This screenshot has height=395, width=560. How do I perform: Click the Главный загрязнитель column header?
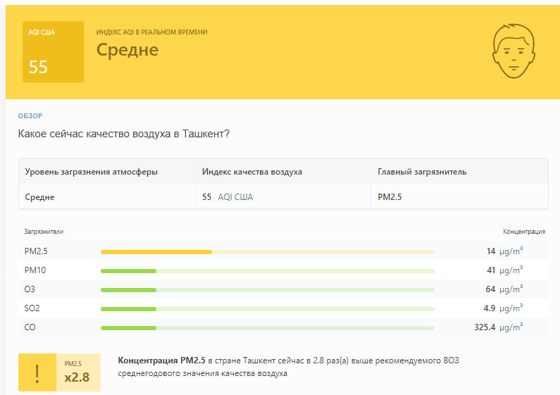click(x=422, y=172)
